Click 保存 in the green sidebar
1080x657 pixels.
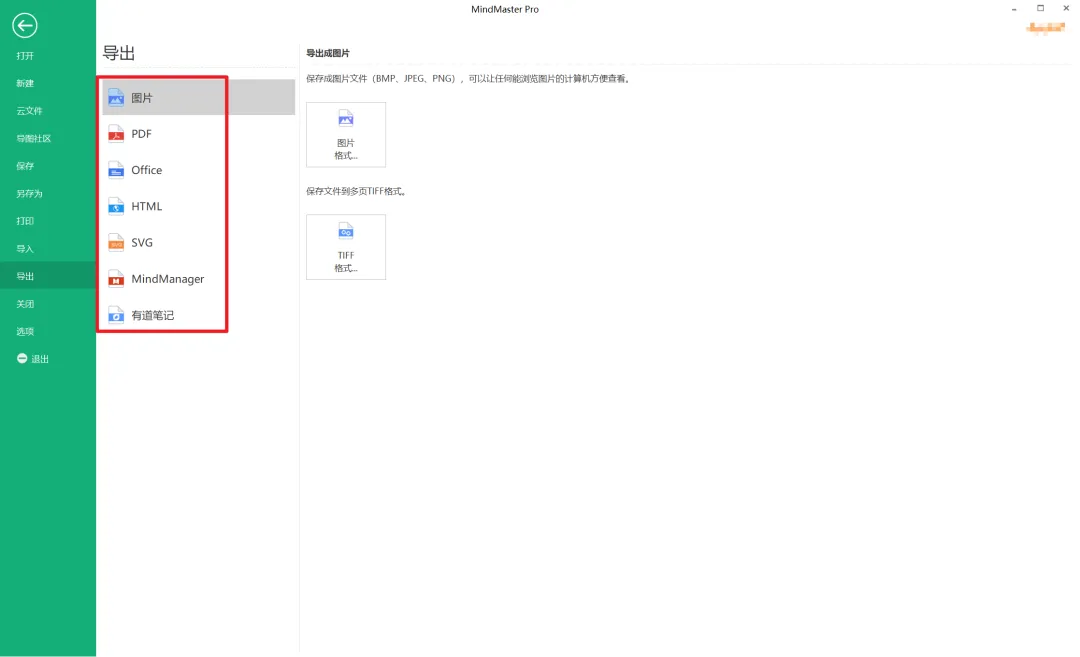click(x=25, y=166)
